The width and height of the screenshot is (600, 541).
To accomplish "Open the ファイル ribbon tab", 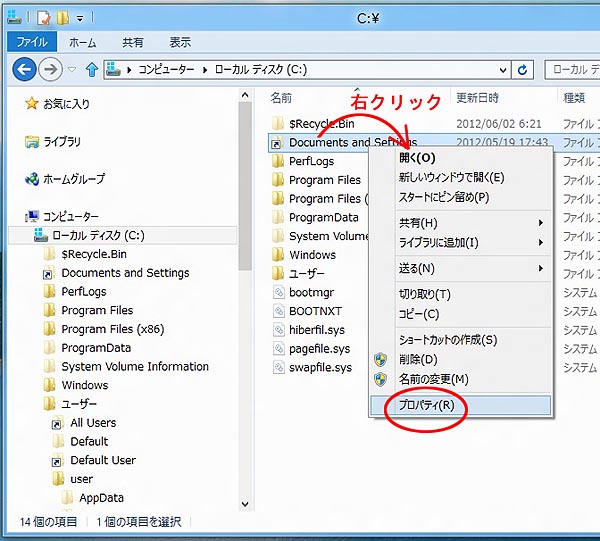I will (32, 43).
